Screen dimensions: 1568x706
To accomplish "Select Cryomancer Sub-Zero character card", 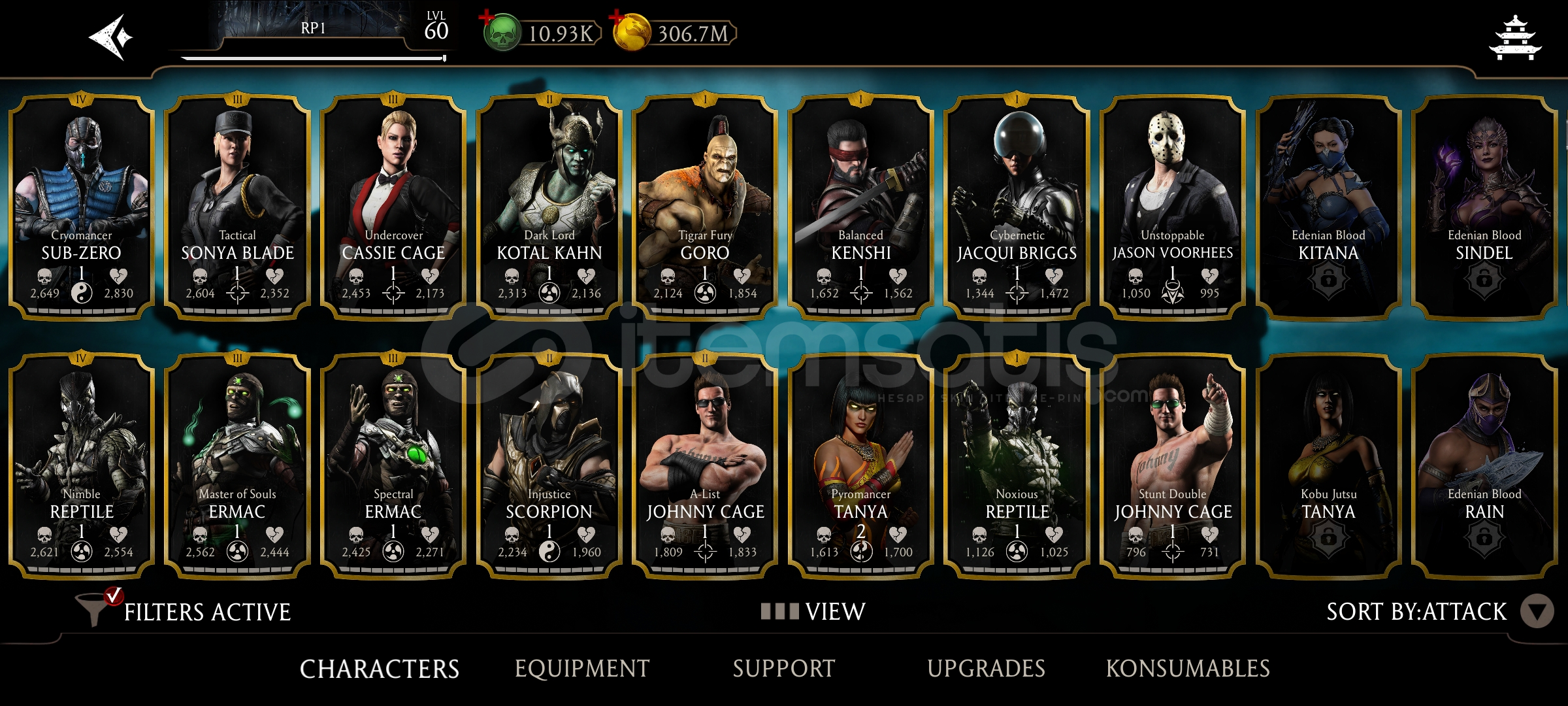I will pos(81,208).
